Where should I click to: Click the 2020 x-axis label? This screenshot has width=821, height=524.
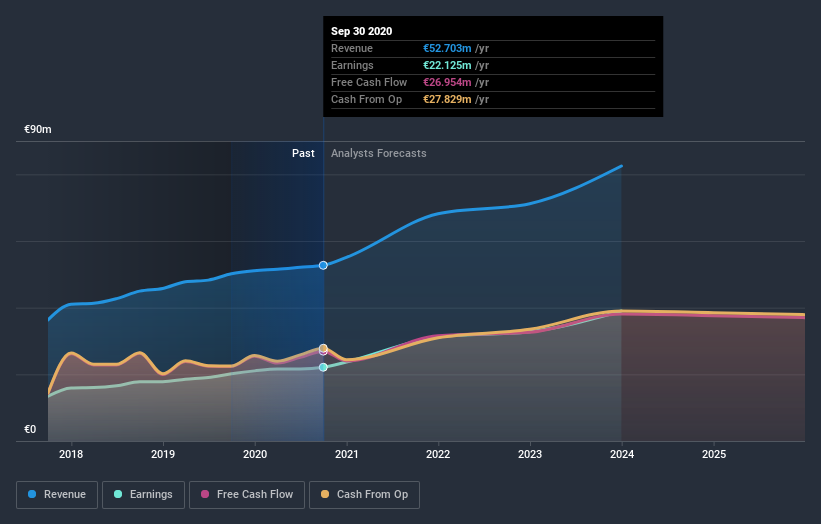[255, 454]
